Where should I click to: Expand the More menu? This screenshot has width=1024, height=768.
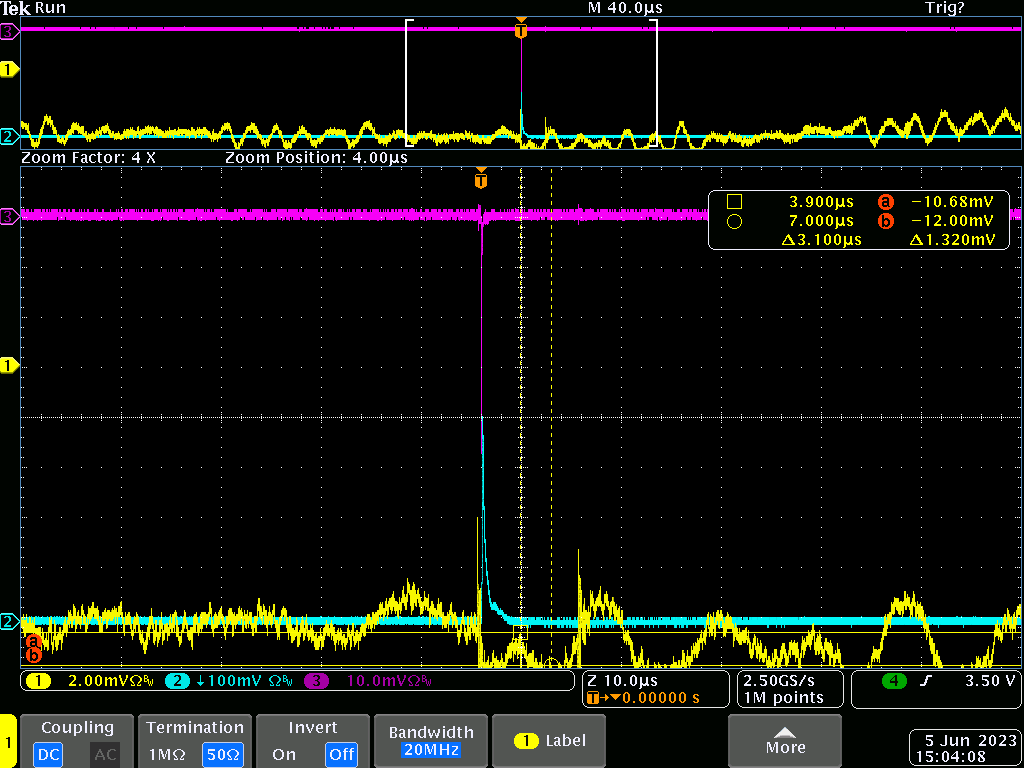click(x=785, y=740)
